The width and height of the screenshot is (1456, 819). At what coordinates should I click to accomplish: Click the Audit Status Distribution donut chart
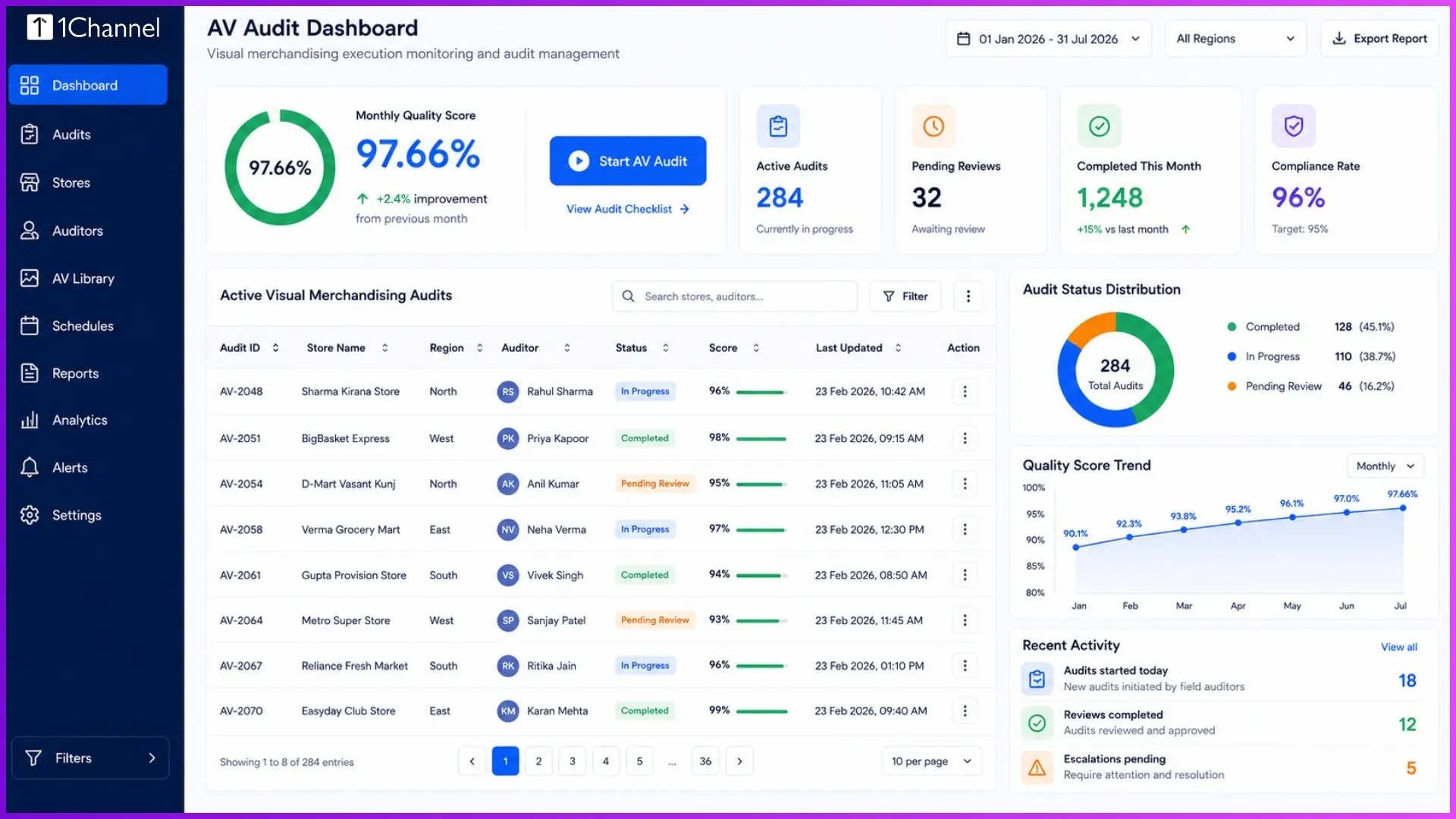pos(1115,370)
